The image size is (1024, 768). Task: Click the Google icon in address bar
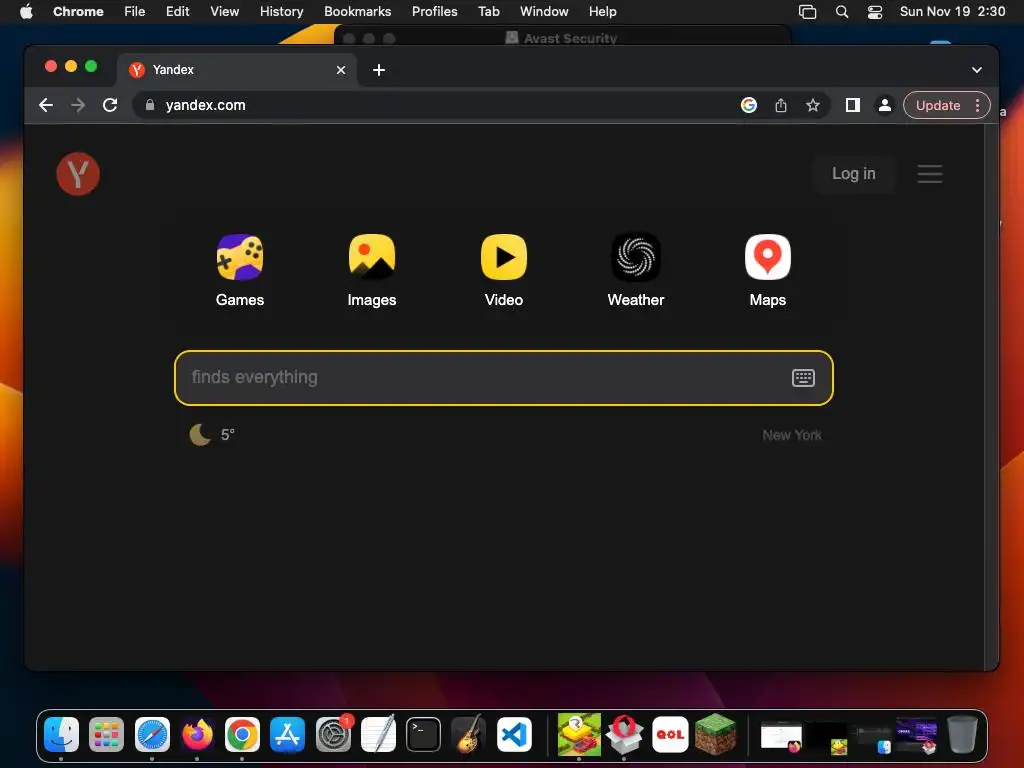pos(748,105)
